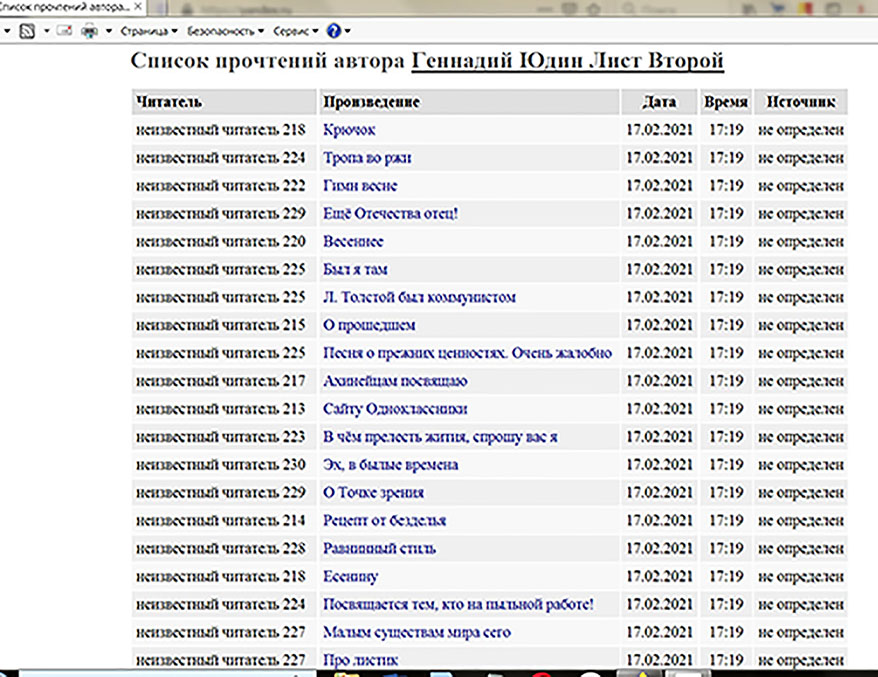Open the work 'Ахинейцам посвящаю'

395,381
